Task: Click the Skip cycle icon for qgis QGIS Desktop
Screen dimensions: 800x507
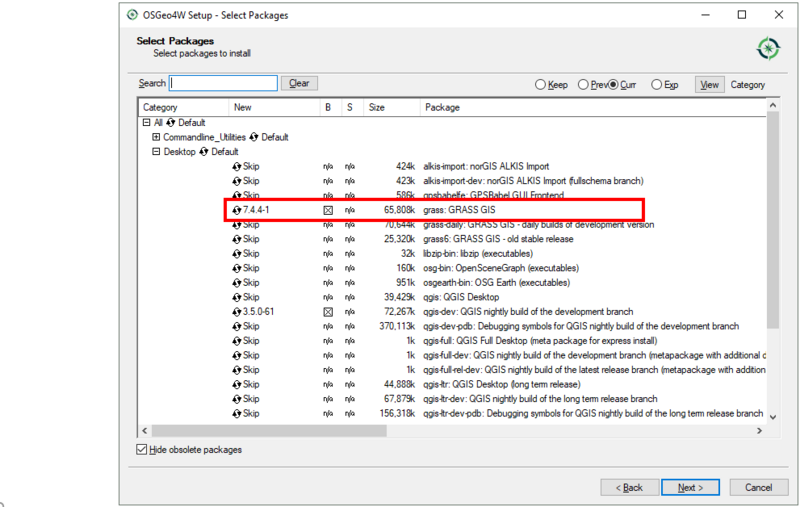Action: pyautogui.click(x=237, y=298)
